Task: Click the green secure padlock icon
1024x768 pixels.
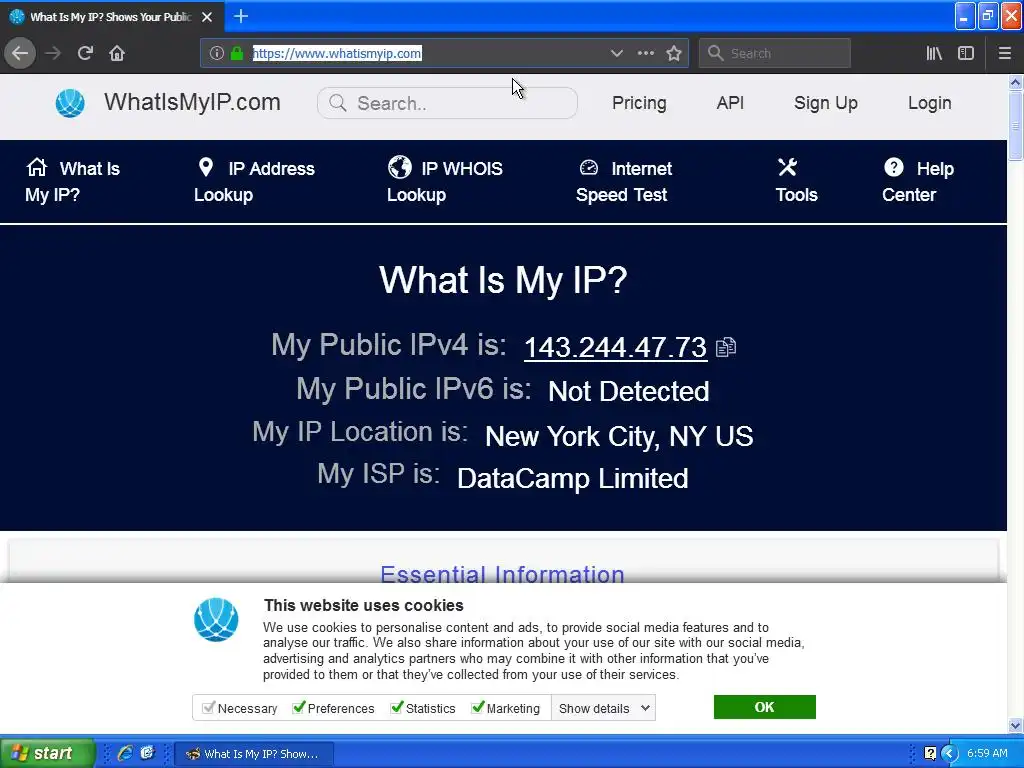Action: pos(237,54)
